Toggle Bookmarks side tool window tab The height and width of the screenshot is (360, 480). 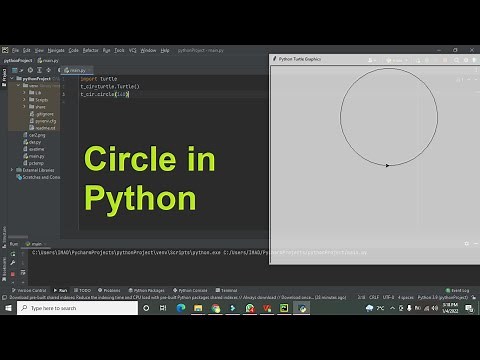[4, 269]
